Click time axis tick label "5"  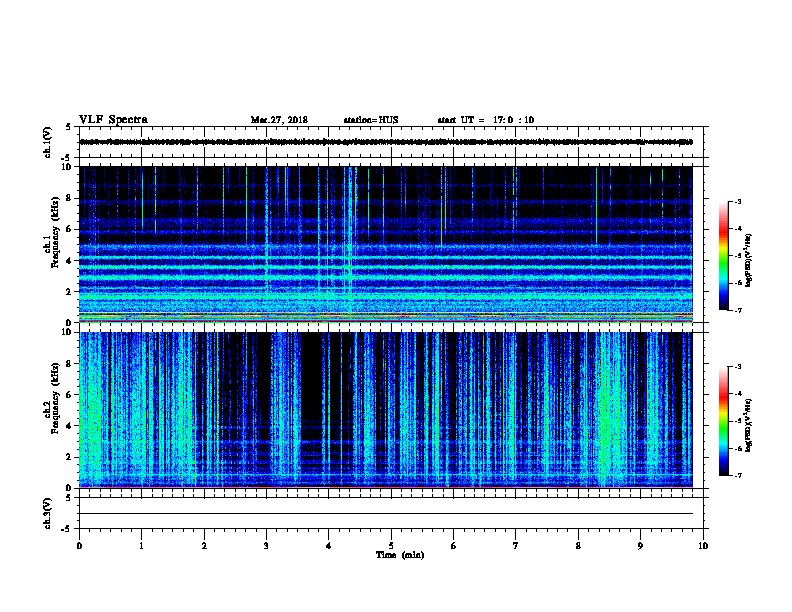[391, 546]
